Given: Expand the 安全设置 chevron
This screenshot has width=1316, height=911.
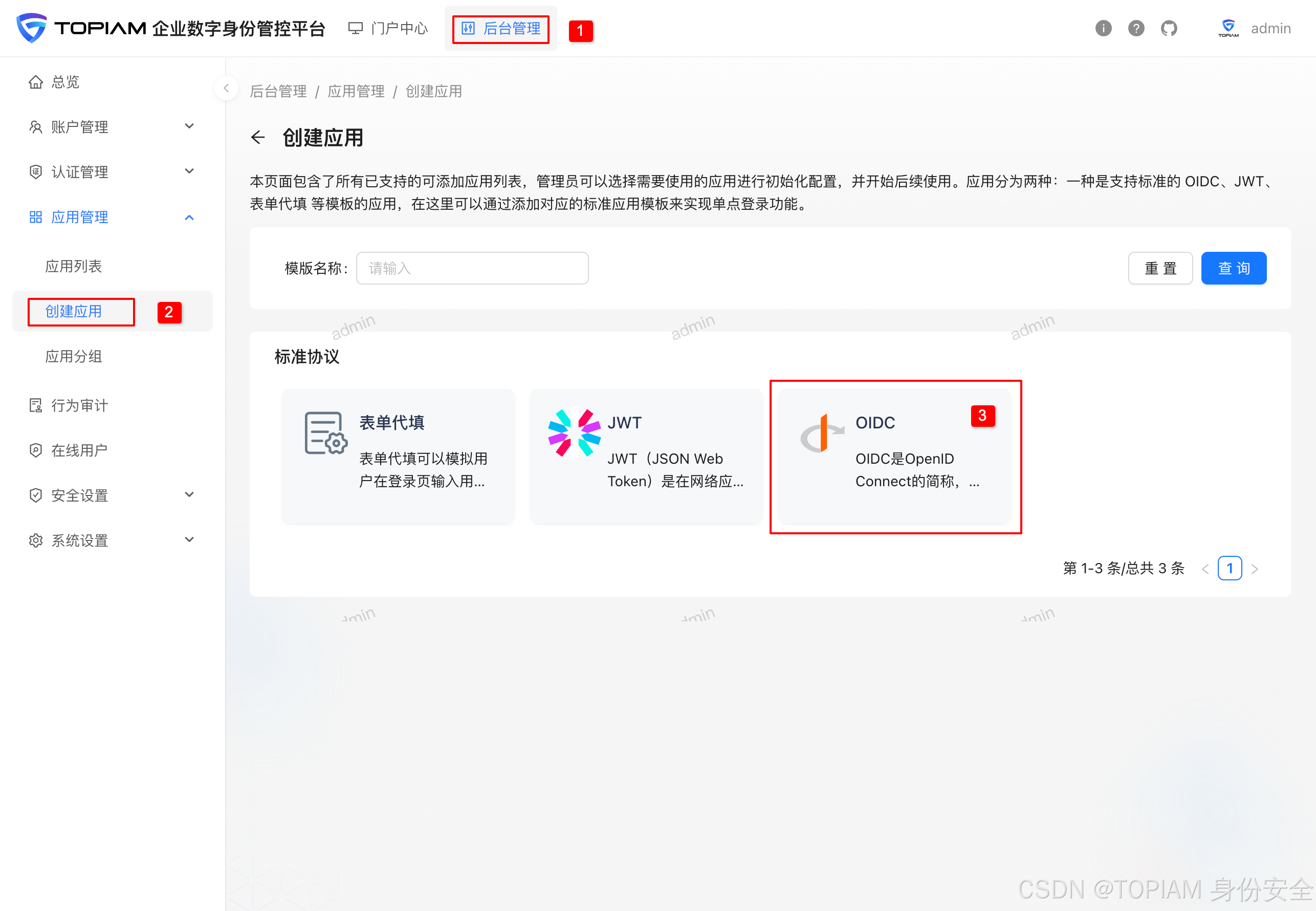Looking at the screenshot, I should click(x=189, y=494).
